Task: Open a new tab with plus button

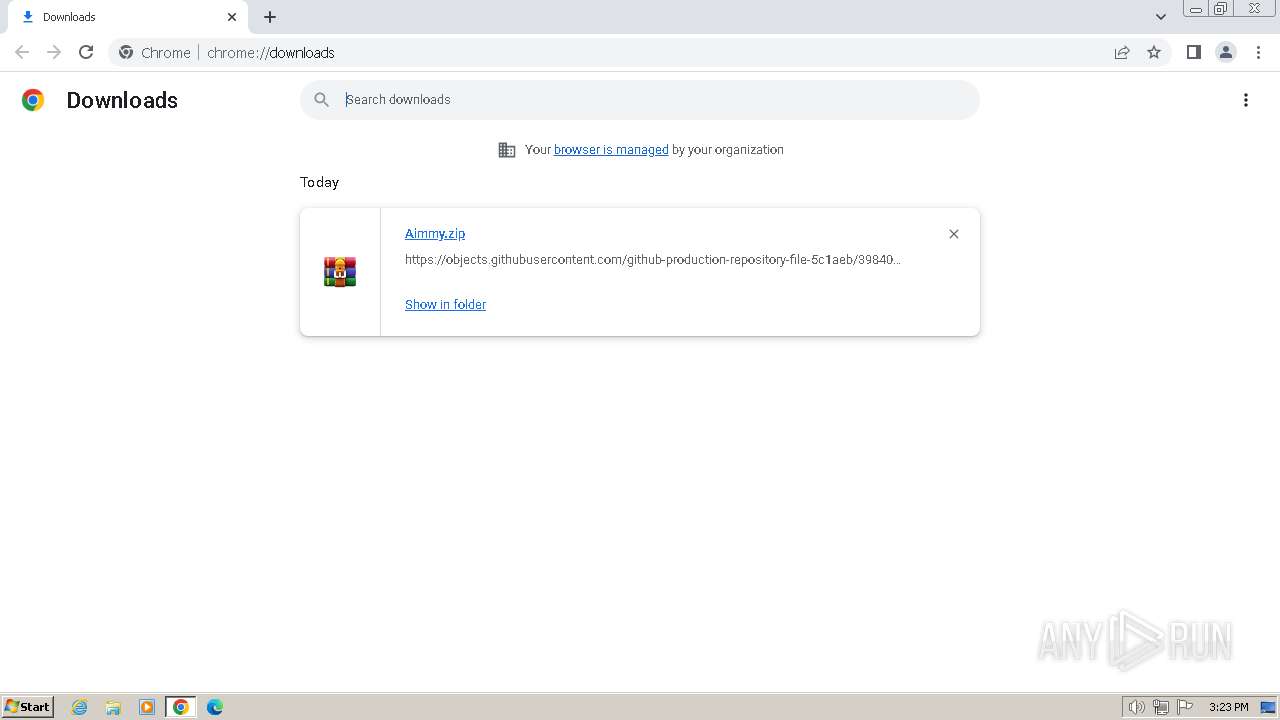Action: 270,17
